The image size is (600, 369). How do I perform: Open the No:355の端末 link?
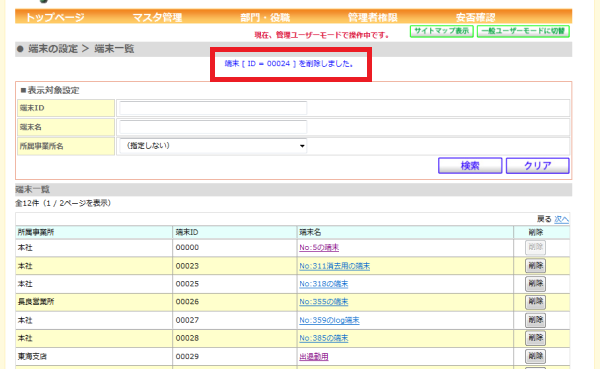point(324,302)
